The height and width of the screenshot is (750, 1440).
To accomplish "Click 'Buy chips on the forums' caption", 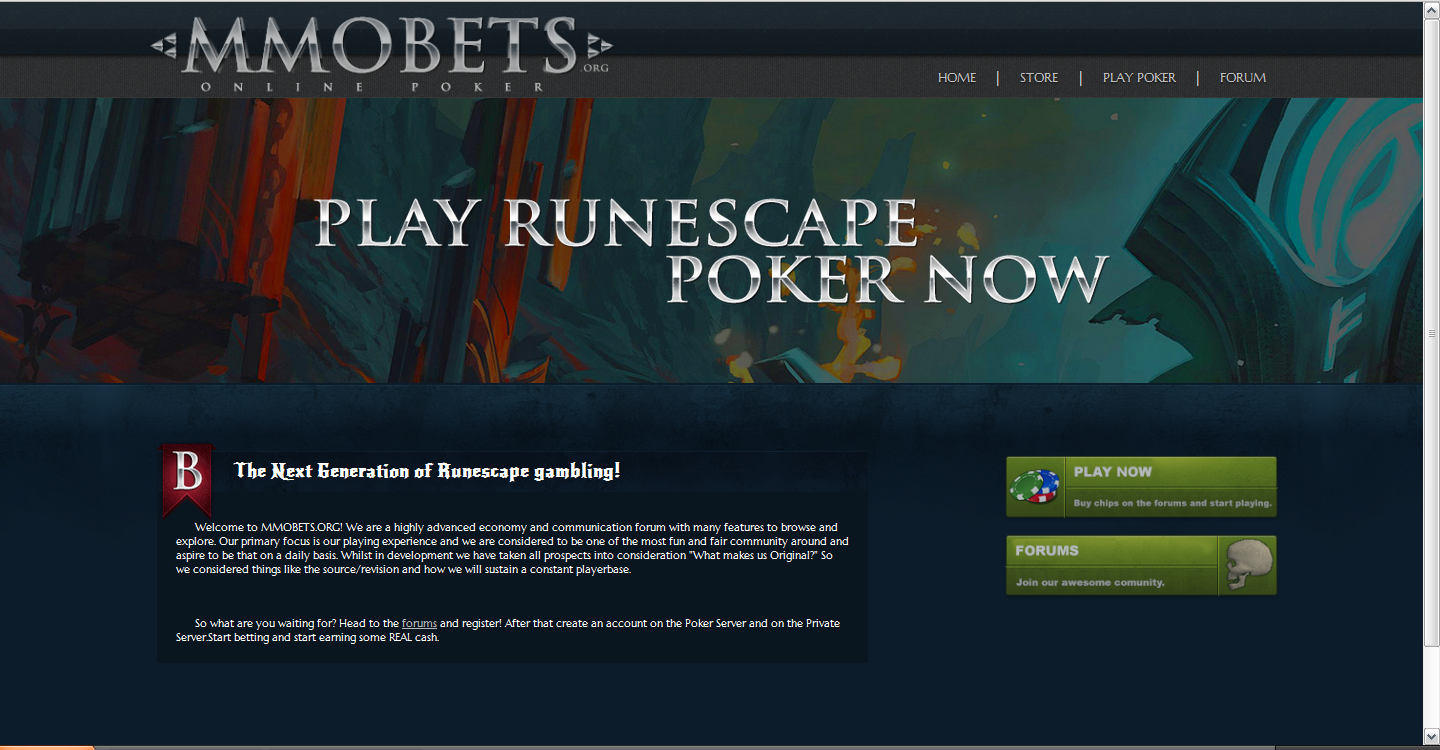I will pos(1172,503).
